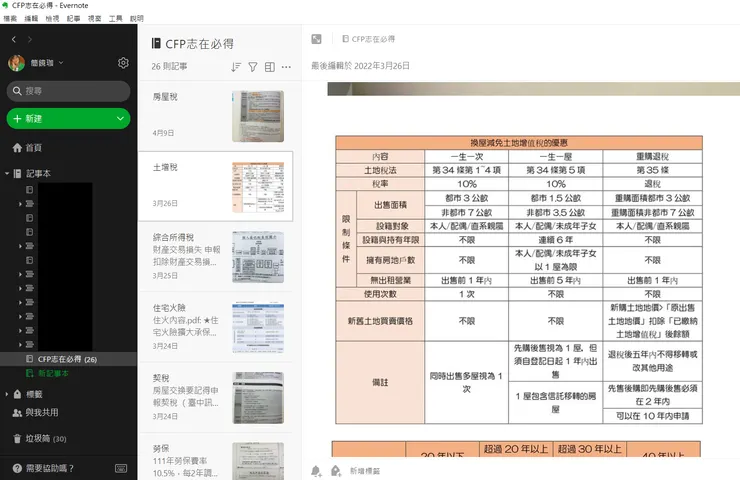This screenshot has height=480, width=740.
Task: Click the 備註 row label cell
Action: tap(380, 382)
